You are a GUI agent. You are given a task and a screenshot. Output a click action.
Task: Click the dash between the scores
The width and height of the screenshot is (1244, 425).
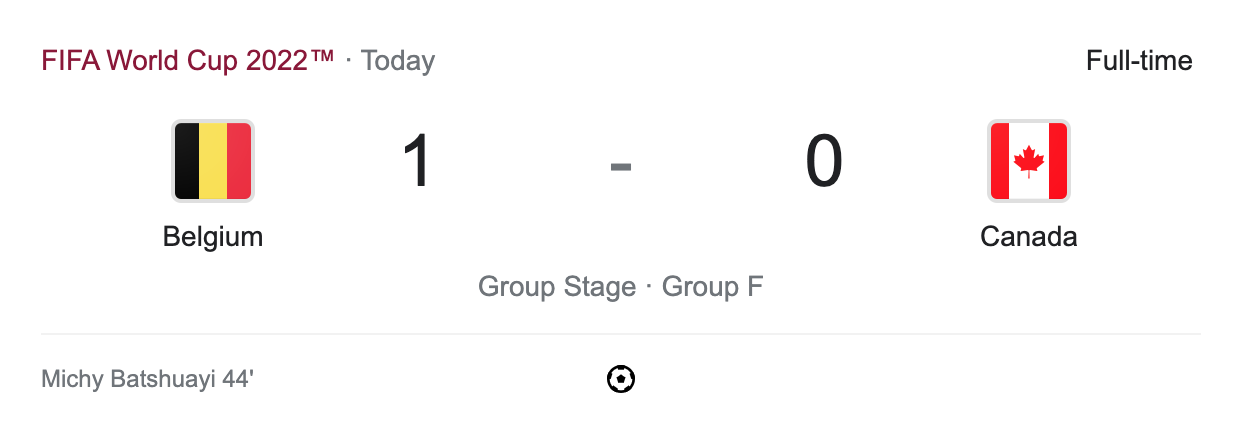coord(621,166)
